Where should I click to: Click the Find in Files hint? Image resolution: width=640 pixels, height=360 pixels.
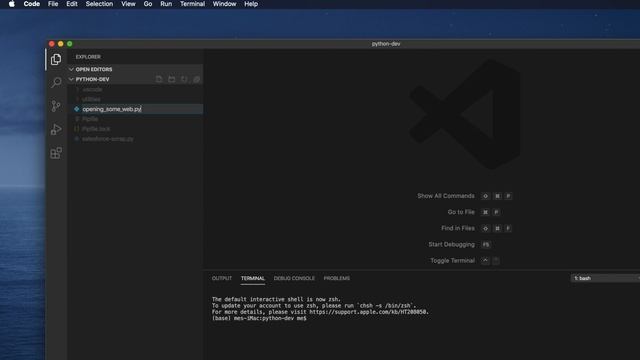coord(458,228)
